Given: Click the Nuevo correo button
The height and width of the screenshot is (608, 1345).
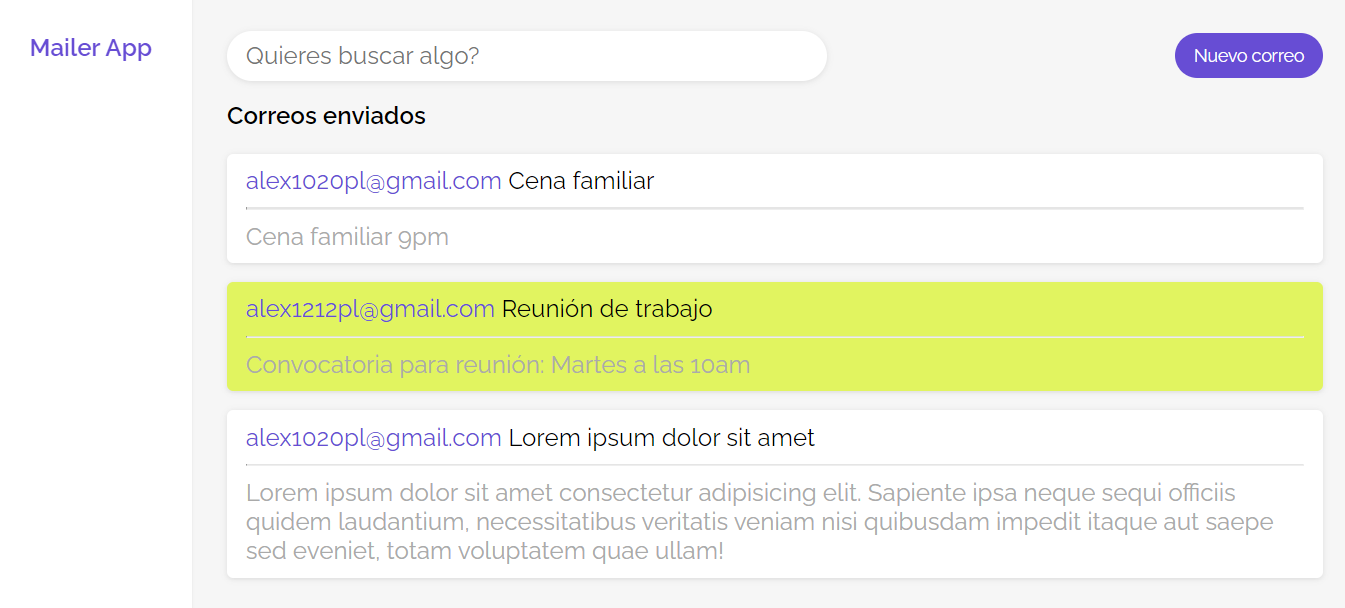Looking at the screenshot, I should [1248, 55].
